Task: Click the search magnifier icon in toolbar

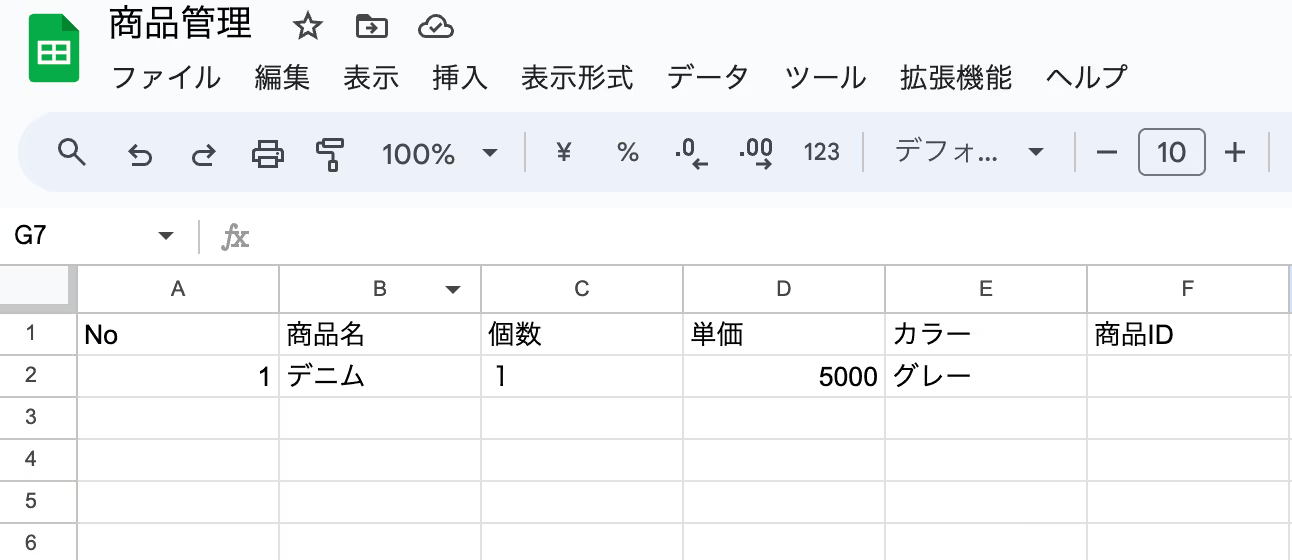Action: click(71, 153)
